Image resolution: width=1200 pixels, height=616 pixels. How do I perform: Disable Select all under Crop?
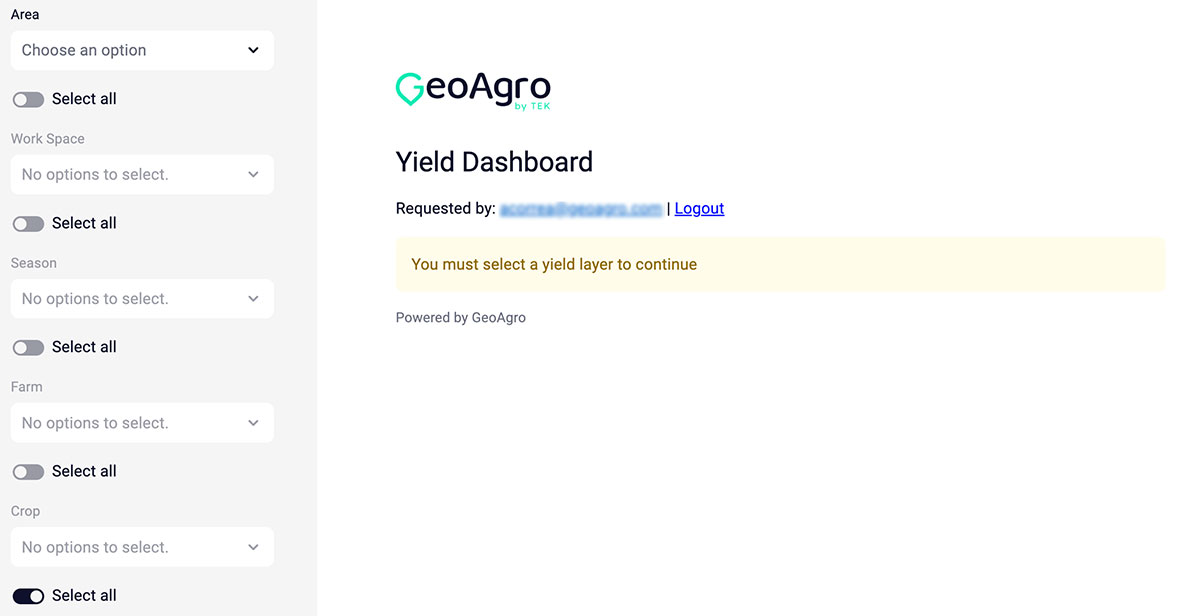[x=28, y=595]
